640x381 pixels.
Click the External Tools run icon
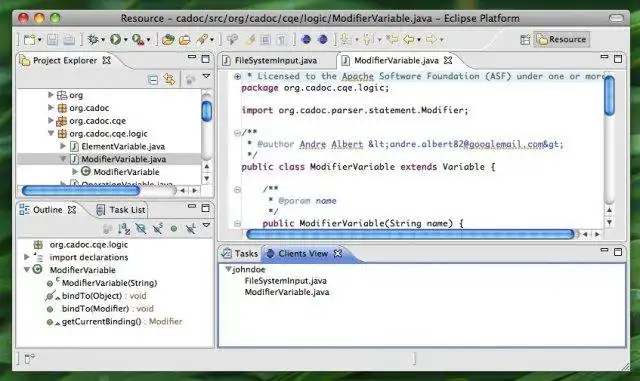click(138, 40)
